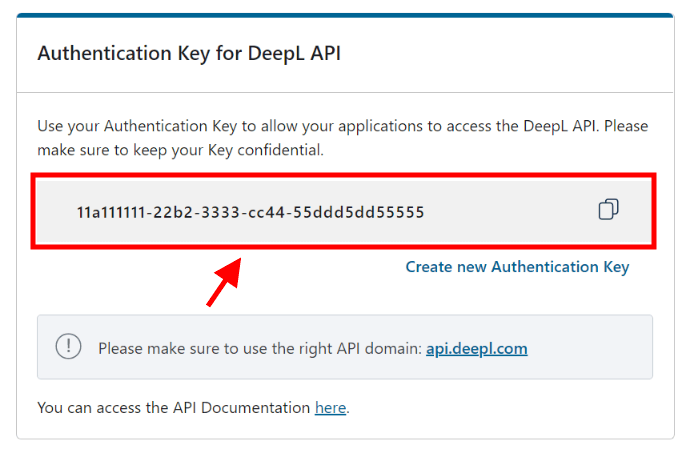Viewport: 690px width, 453px height.
Task: Click the exclamation info icon in the notice
Action: (x=68, y=346)
